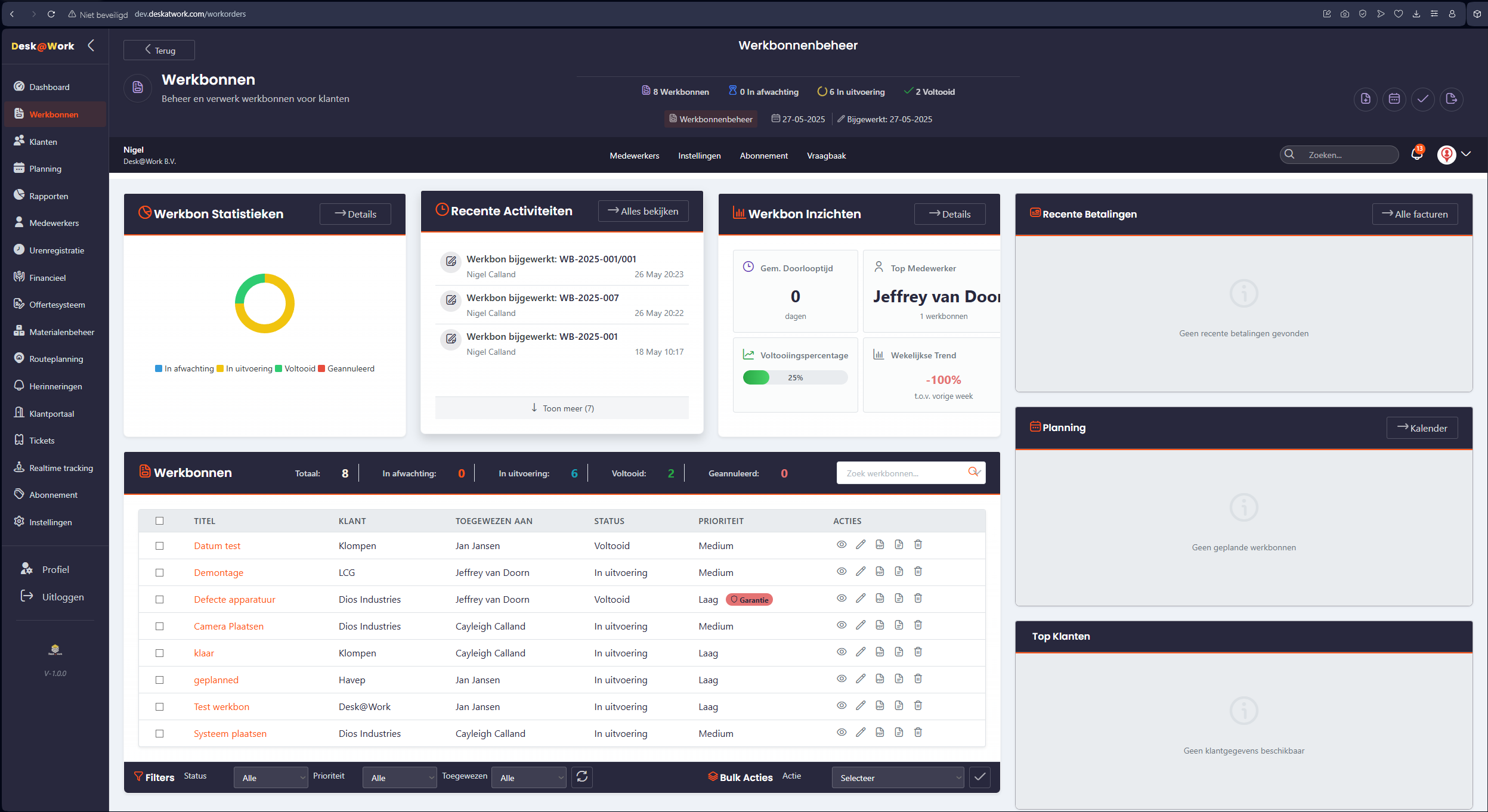
Task: Expand the Bulk Acties Selecteer dropdown
Action: (898, 777)
